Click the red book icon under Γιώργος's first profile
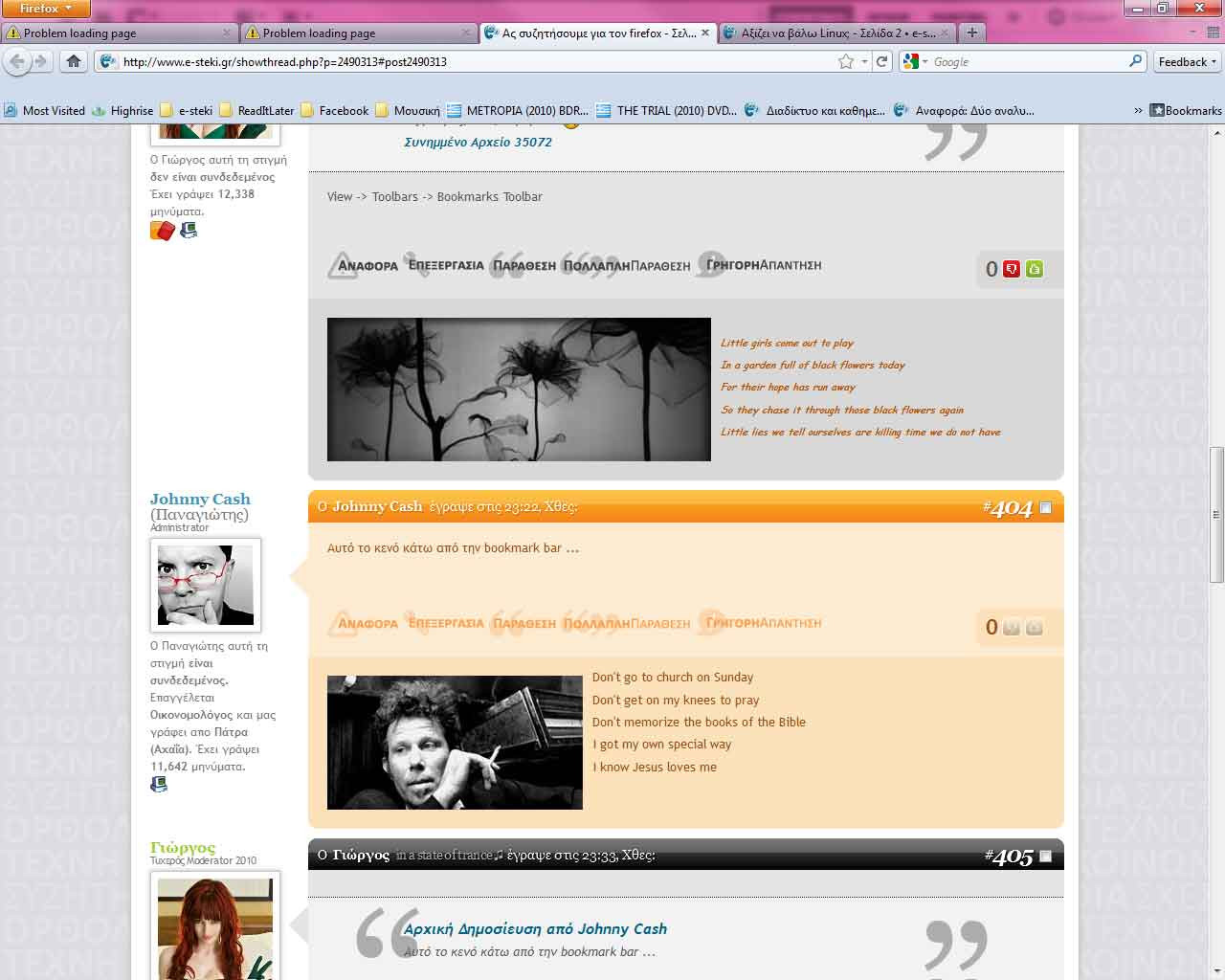Viewport: 1225px width, 980px height. coord(163,231)
